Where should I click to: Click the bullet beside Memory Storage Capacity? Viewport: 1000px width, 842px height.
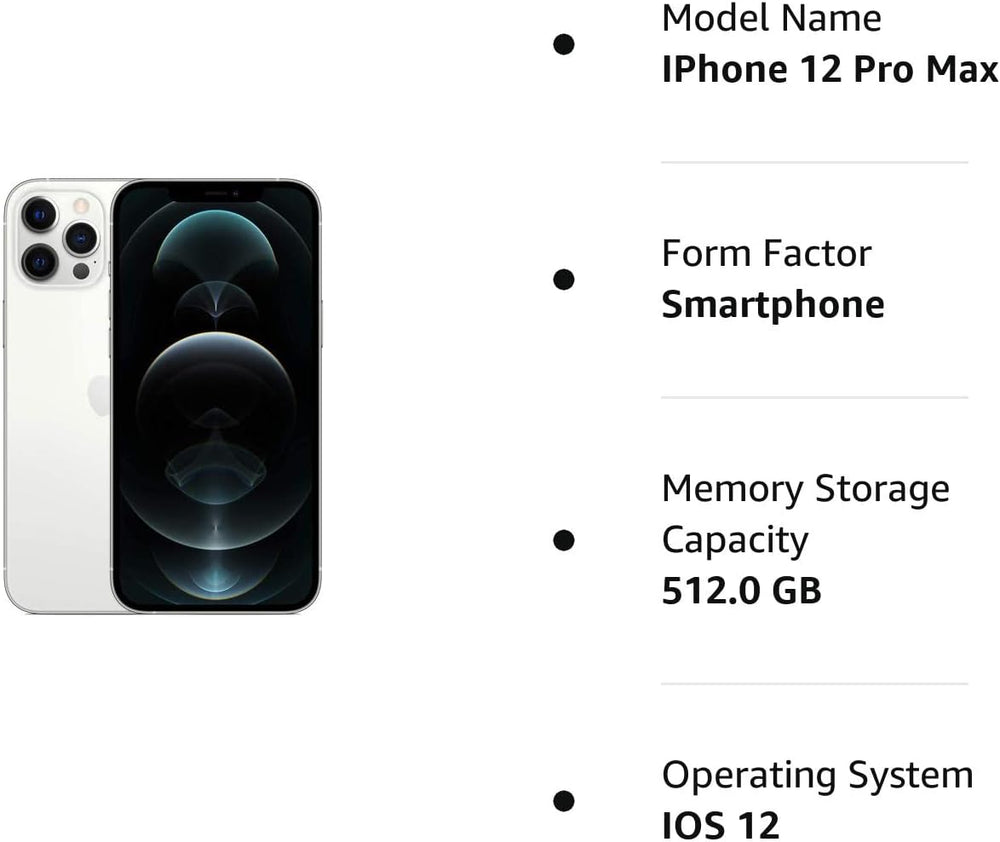click(565, 540)
